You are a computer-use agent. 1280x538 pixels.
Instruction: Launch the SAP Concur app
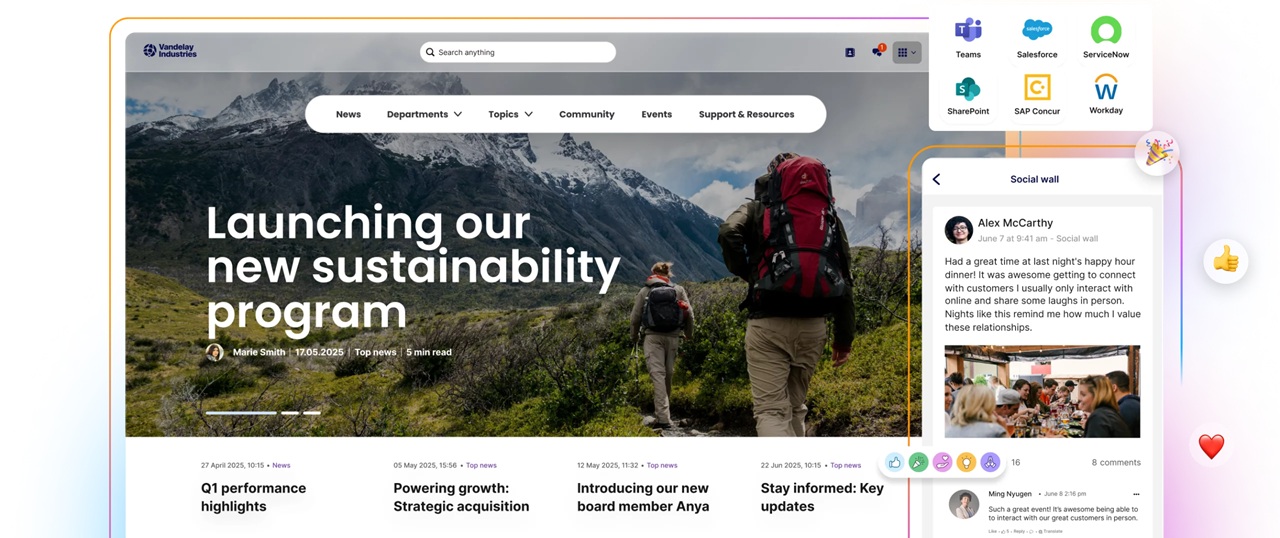tap(1037, 96)
